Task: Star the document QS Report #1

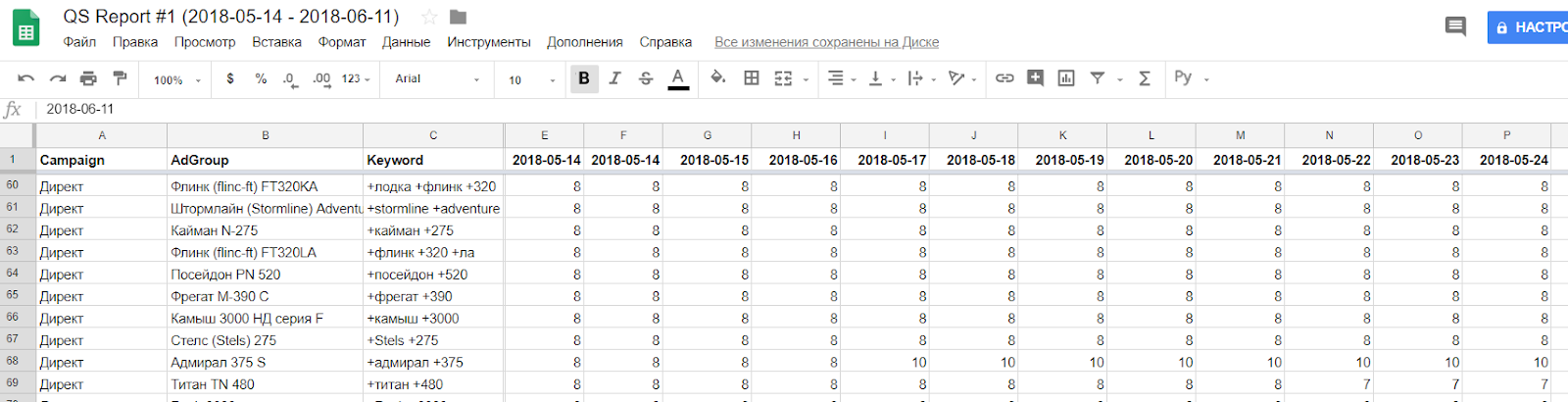Action: coord(428,17)
